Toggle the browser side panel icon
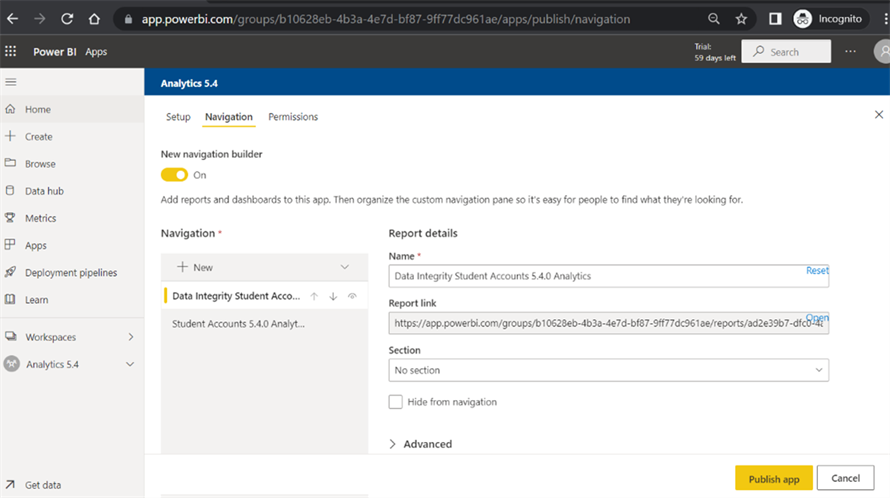 [775, 19]
